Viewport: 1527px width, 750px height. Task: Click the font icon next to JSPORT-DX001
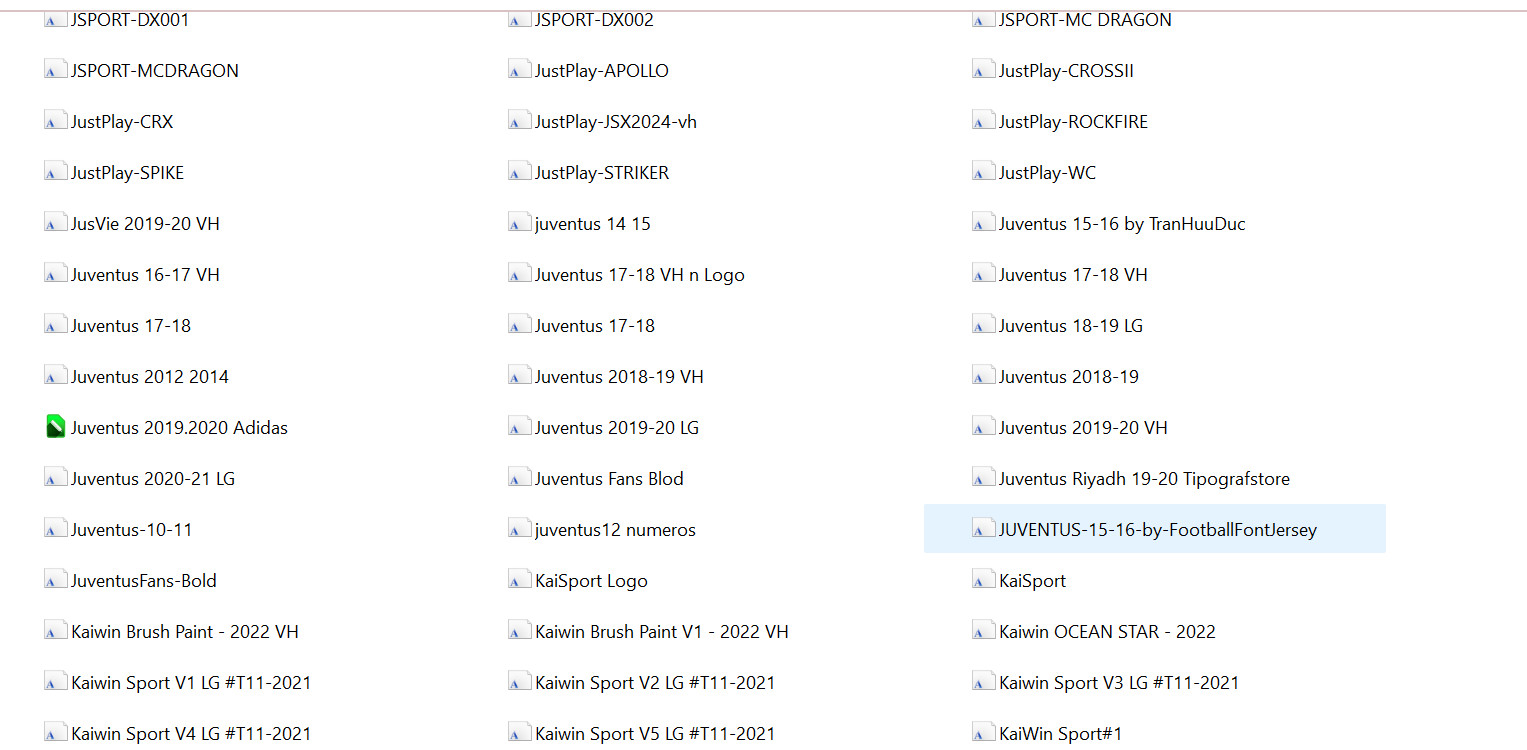click(56, 19)
